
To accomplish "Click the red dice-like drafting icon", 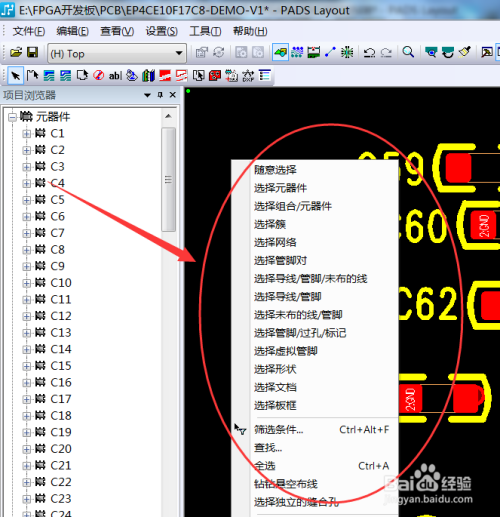I will (215, 76).
